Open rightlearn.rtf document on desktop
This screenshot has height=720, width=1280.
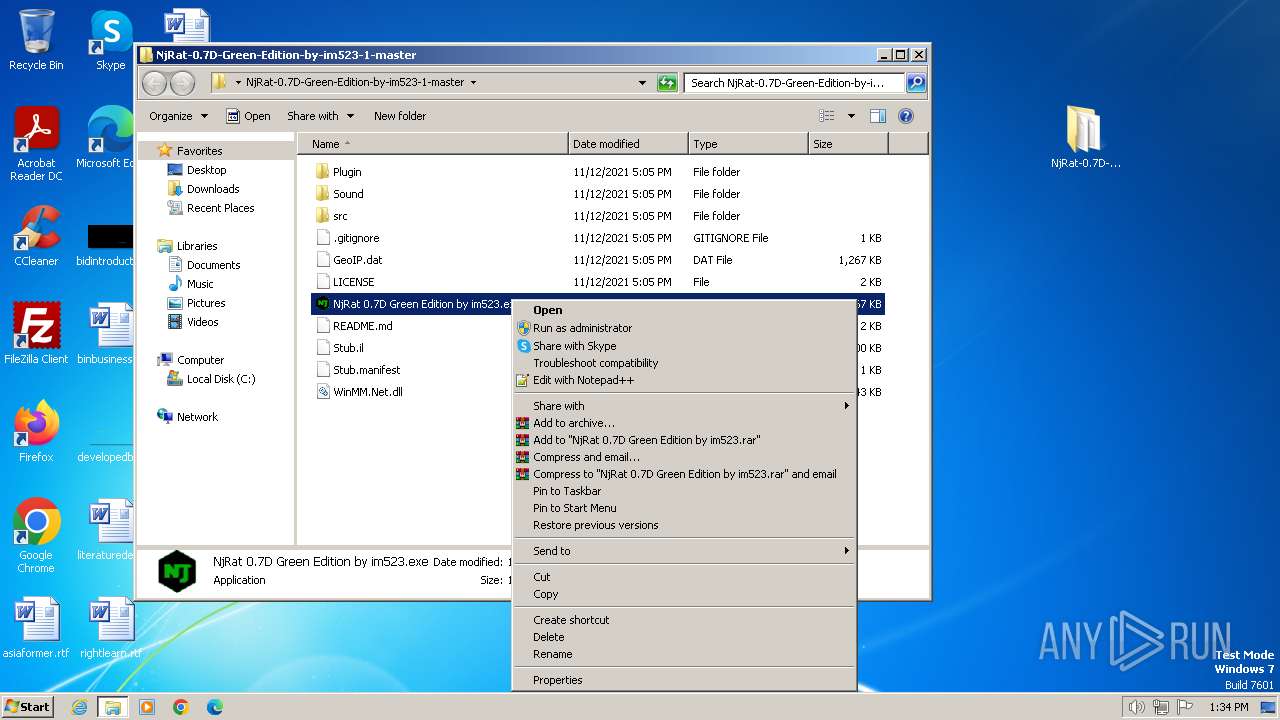[x=110, y=628]
